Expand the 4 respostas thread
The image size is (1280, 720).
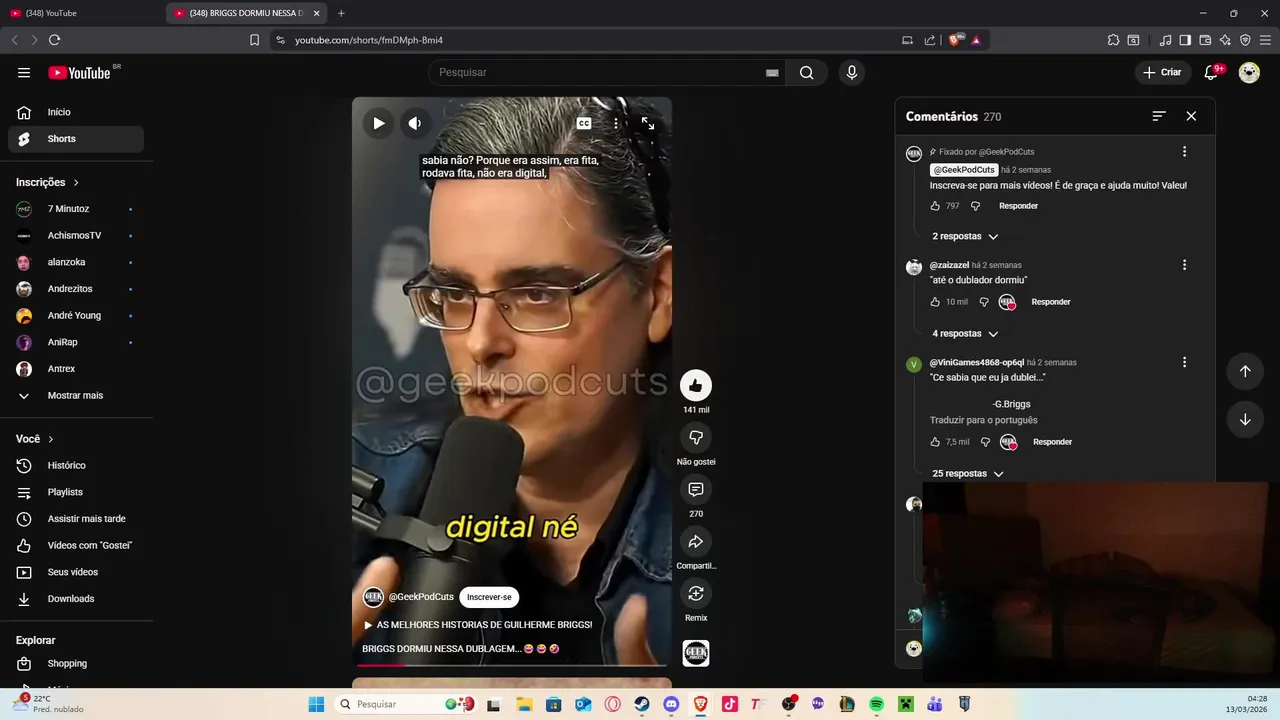965,333
